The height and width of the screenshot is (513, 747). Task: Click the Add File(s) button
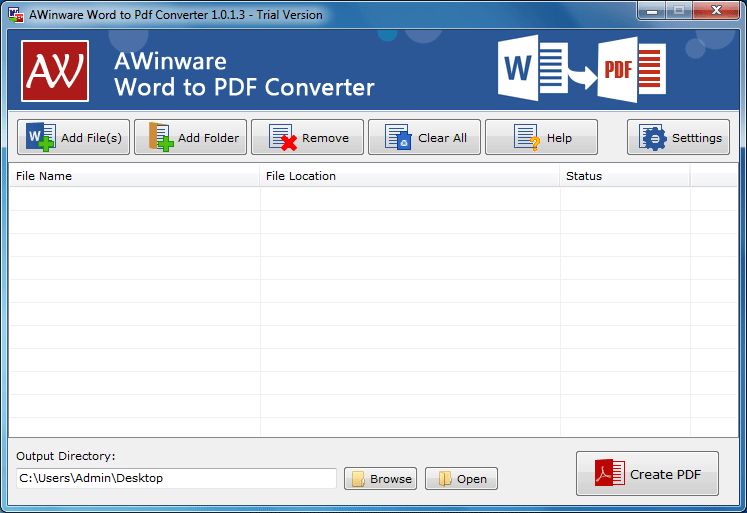tap(74, 138)
